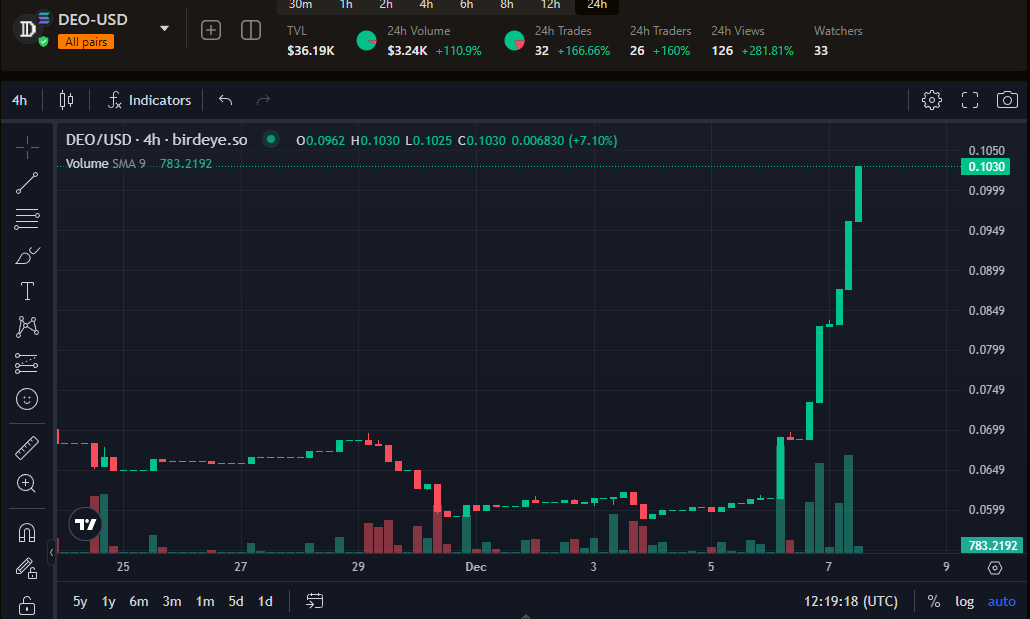
Task: Set chart range to 1y
Action: pyautogui.click(x=108, y=601)
